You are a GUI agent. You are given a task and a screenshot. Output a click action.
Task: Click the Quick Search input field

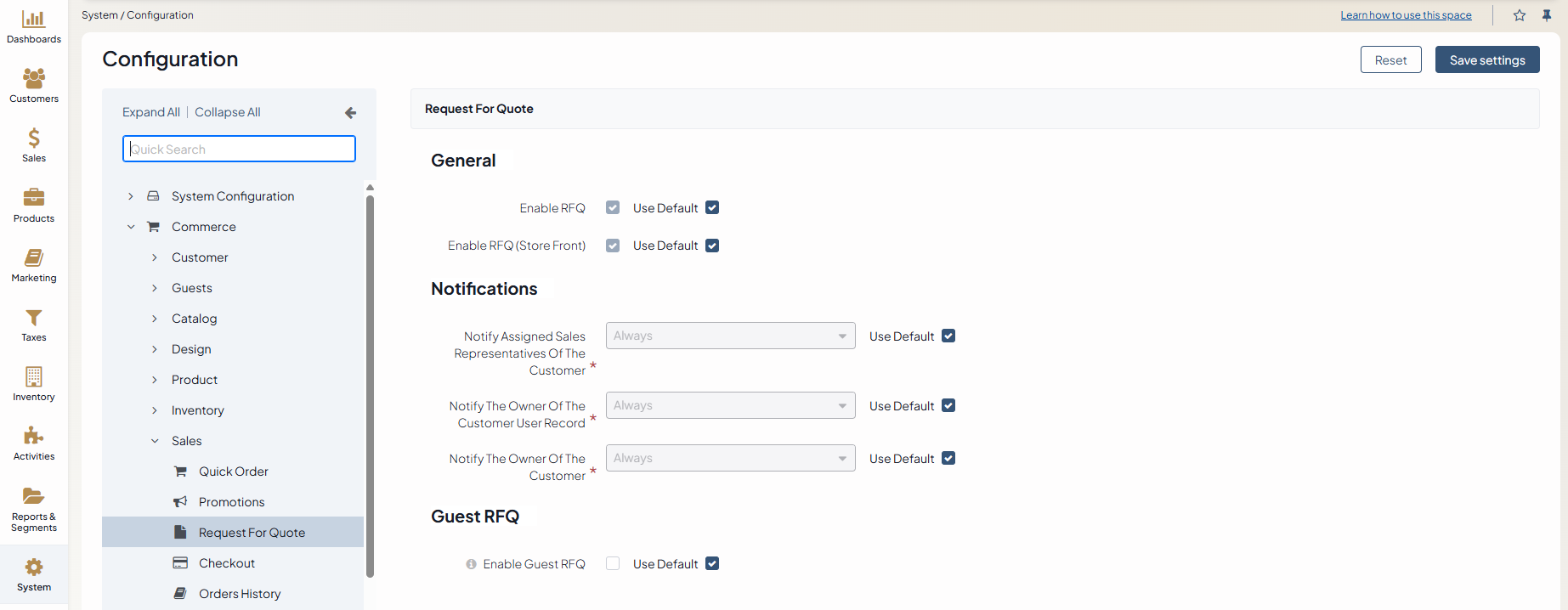point(239,150)
